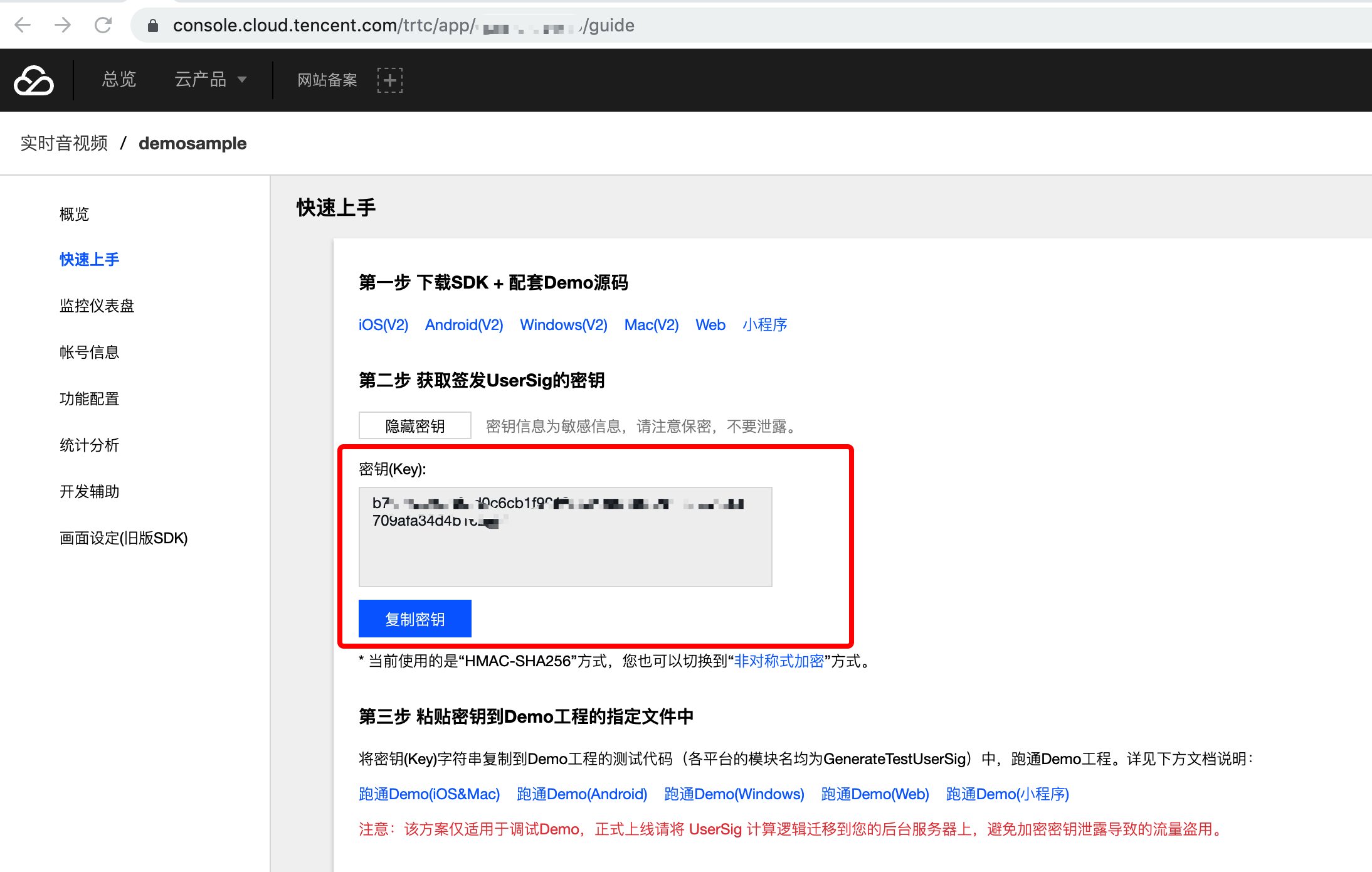The image size is (1372, 872).
Task: Click the lock icon in address bar
Action: coord(153,25)
